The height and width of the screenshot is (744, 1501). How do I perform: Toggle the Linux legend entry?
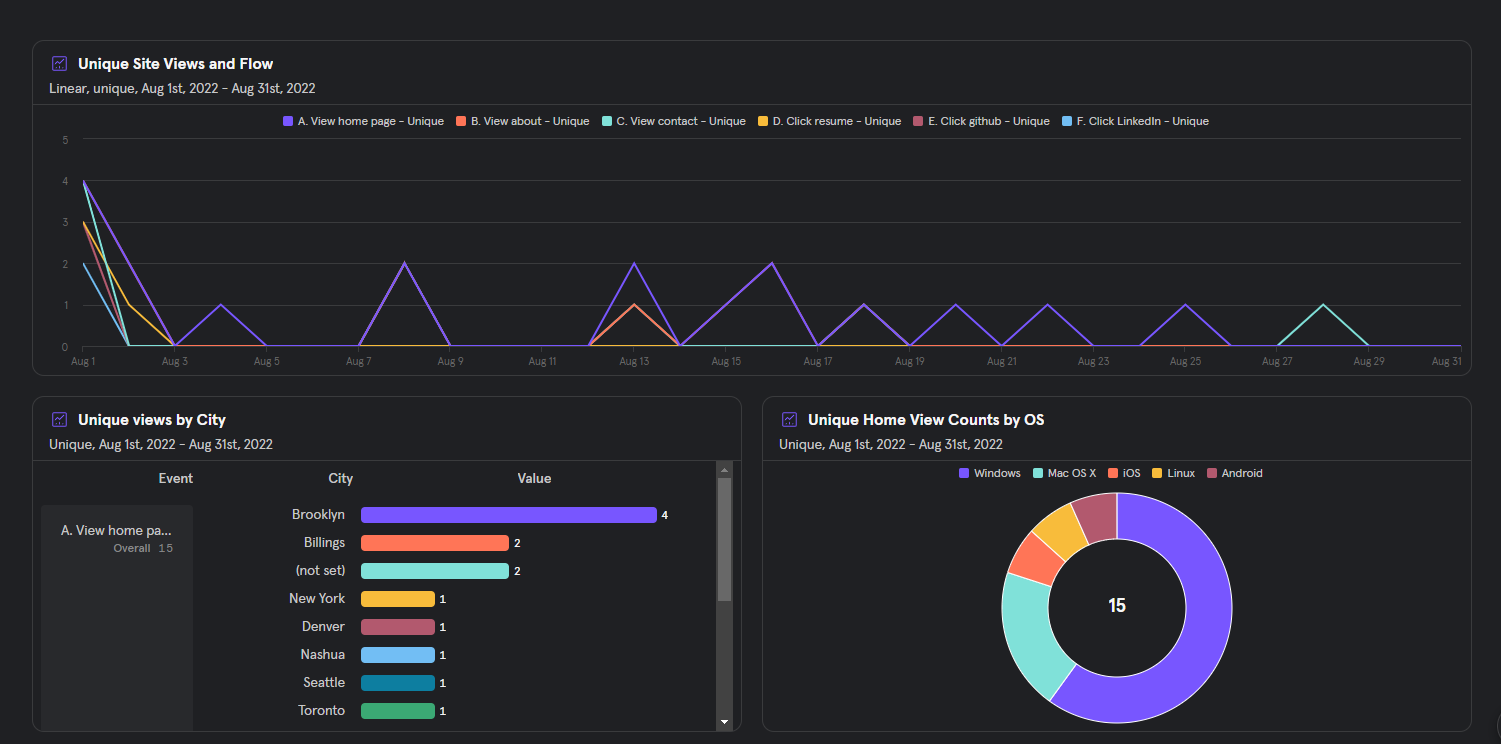coord(1173,473)
